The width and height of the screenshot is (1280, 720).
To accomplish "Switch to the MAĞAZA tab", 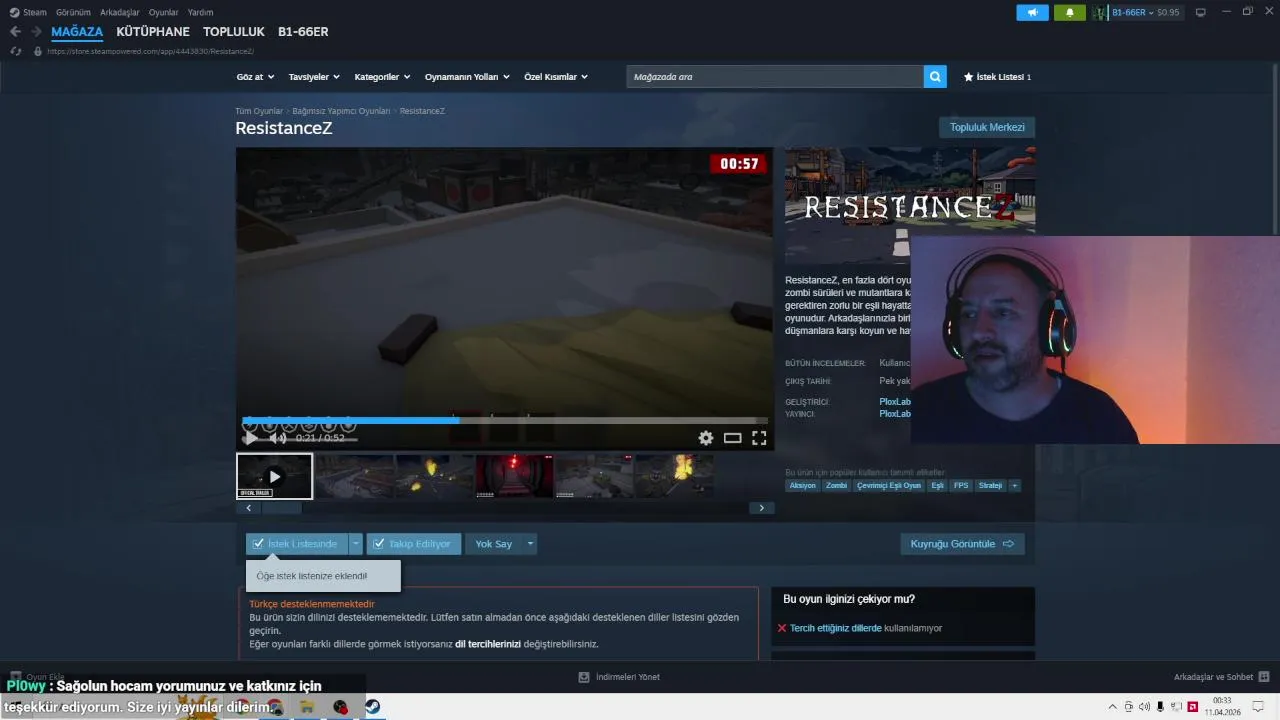I will (77, 32).
